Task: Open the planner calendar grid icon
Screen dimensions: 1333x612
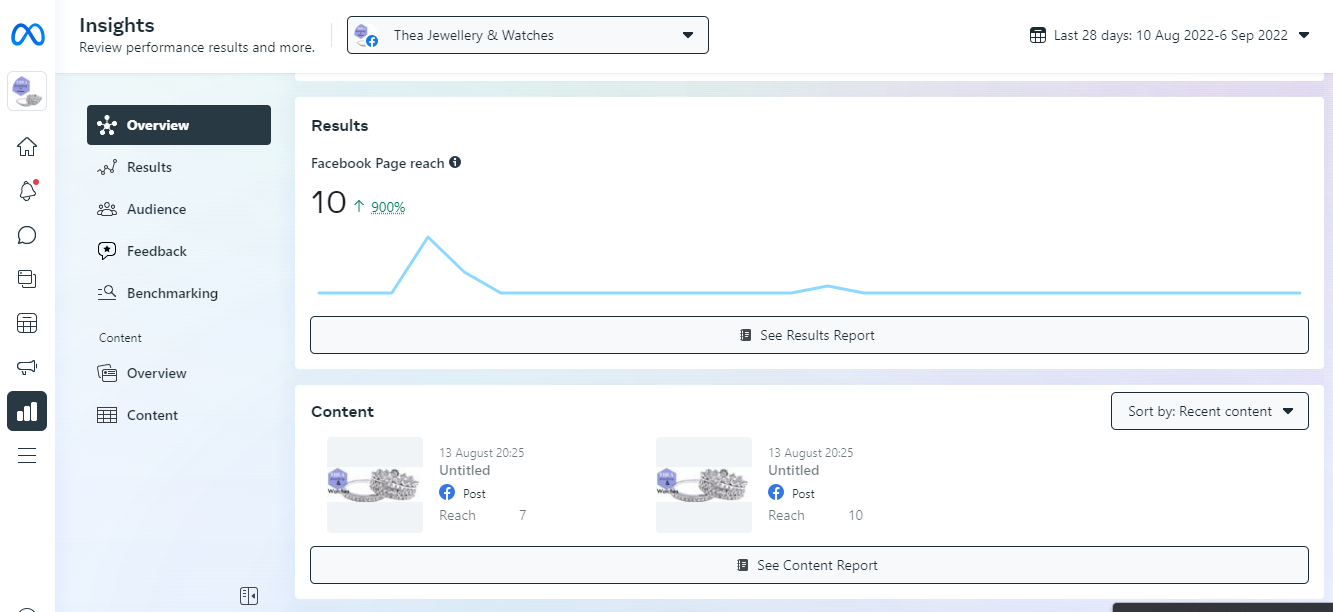Action: [27, 323]
